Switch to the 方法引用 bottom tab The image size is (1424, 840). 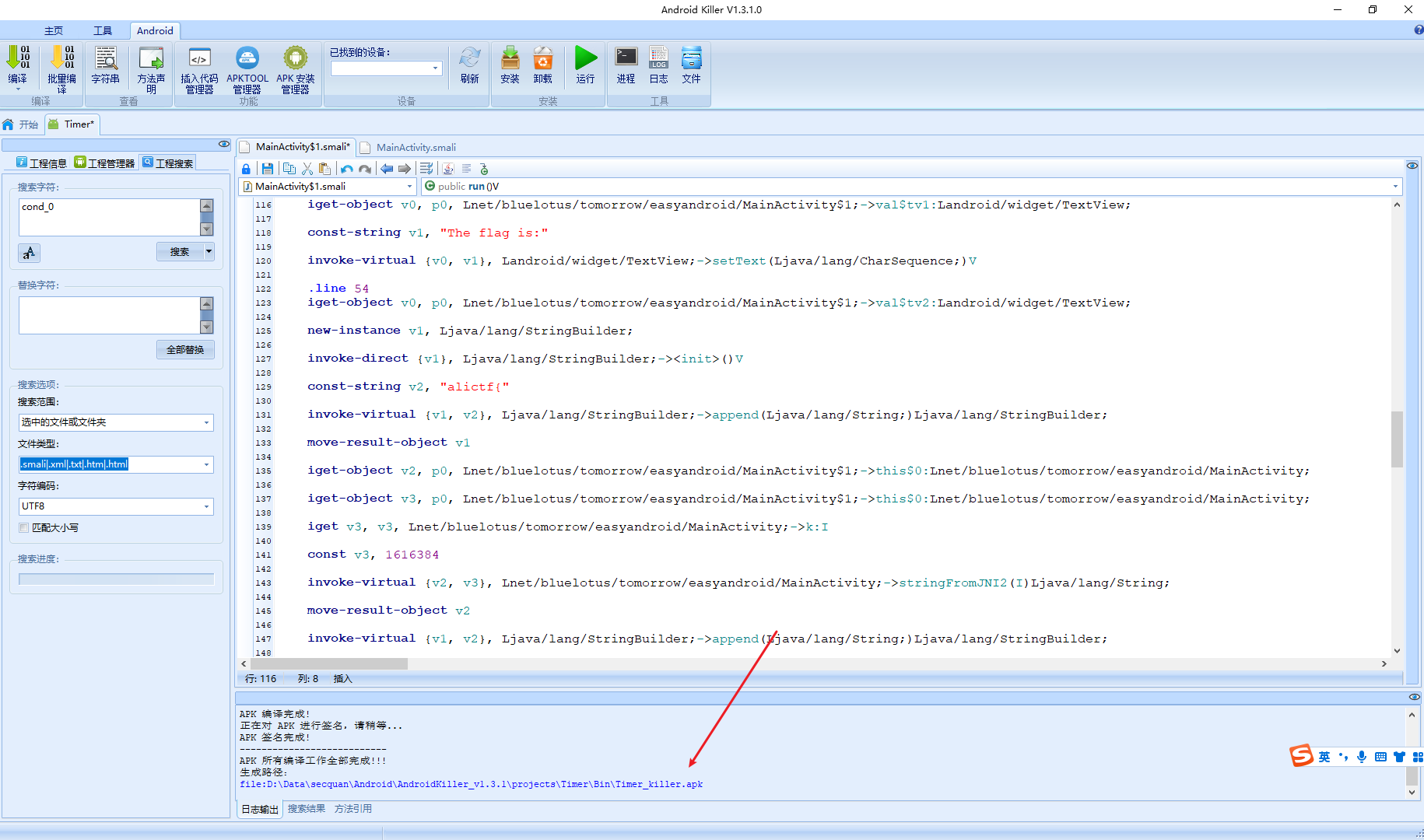(x=353, y=809)
